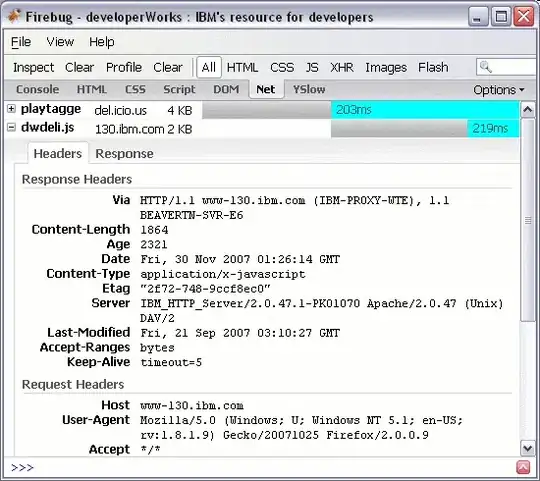
Task: Open the Options dropdown
Action: pyautogui.click(x=498, y=90)
